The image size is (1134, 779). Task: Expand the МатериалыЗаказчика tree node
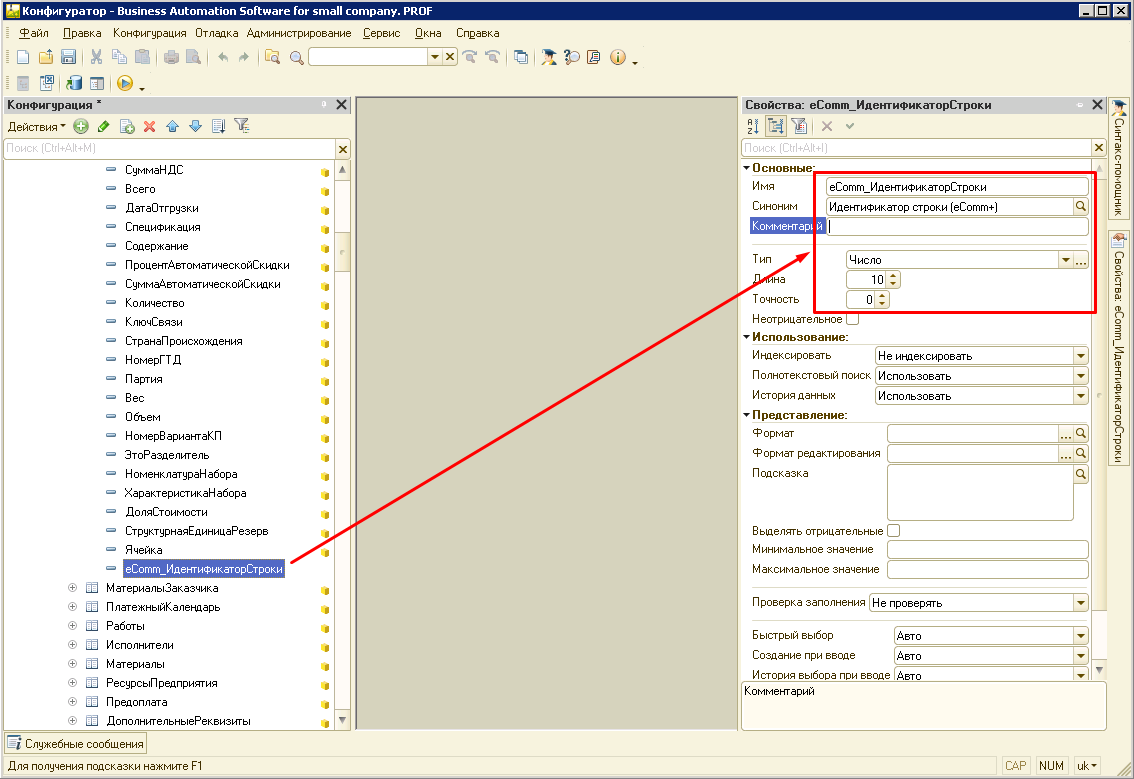72,588
